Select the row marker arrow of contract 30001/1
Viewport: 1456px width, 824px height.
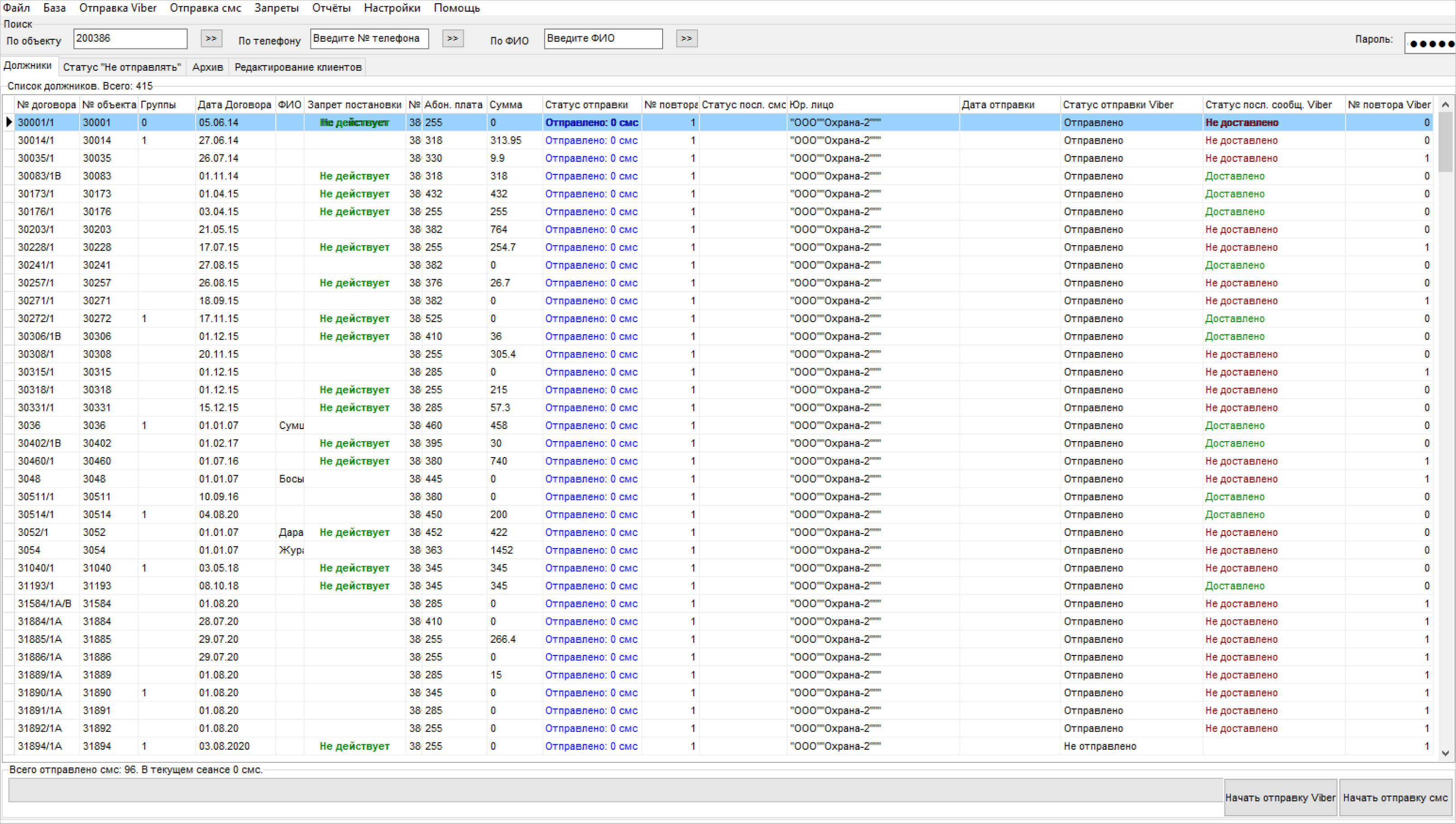[x=9, y=122]
